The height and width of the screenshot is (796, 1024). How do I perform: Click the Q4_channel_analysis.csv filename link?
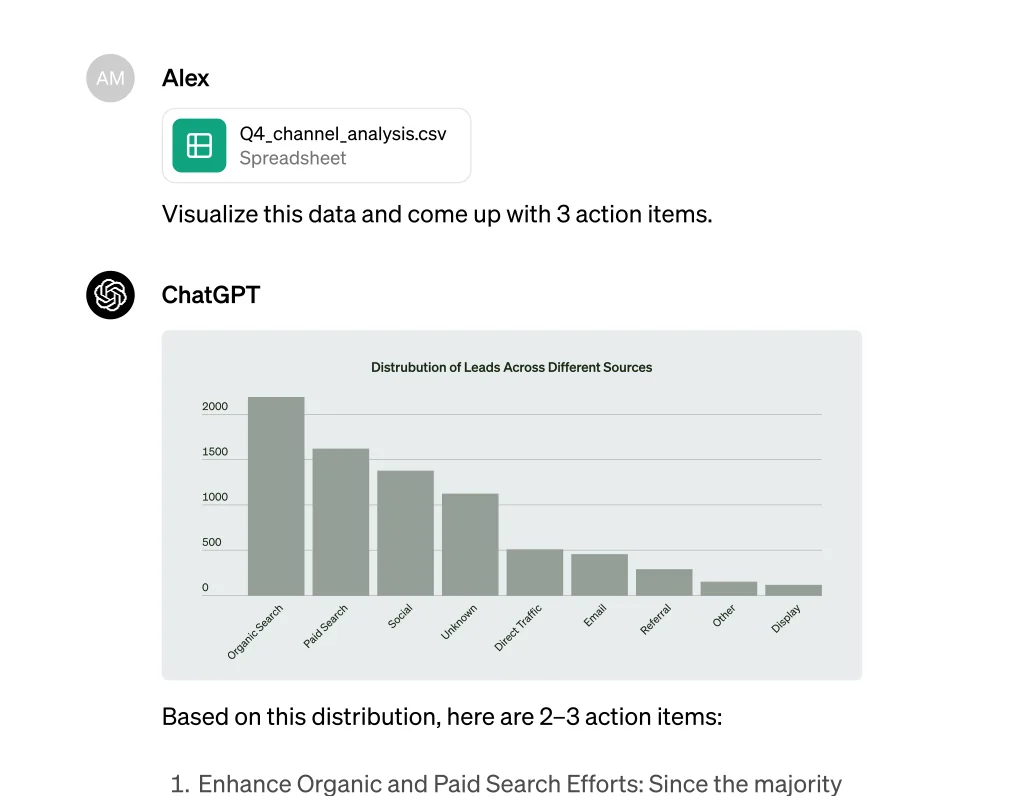coord(343,133)
